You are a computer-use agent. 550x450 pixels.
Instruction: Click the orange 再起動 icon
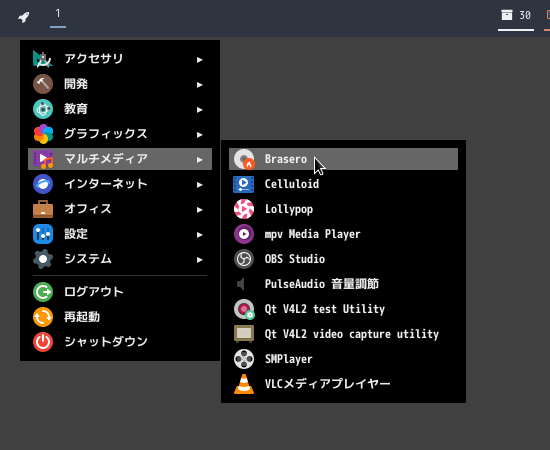click(x=43, y=317)
